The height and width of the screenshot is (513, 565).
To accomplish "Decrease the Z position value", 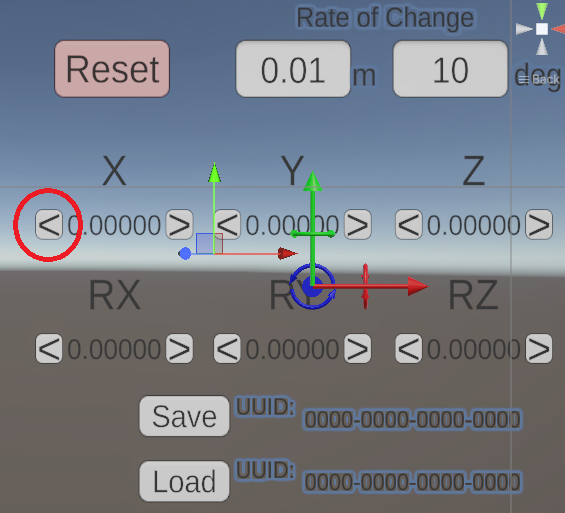I will tap(409, 225).
